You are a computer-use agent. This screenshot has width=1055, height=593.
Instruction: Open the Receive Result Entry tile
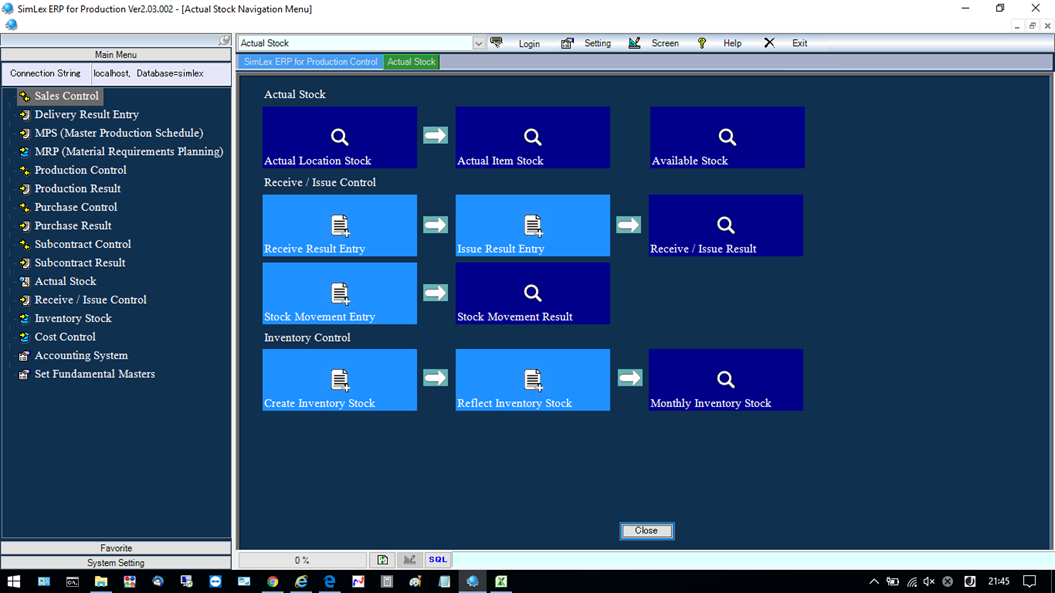(340, 225)
